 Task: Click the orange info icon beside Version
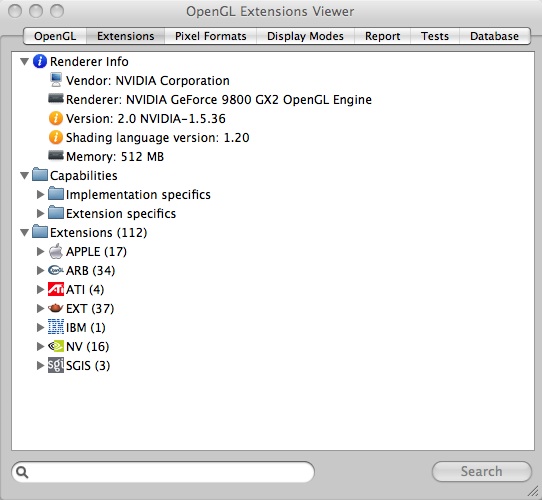coord(56,118)
